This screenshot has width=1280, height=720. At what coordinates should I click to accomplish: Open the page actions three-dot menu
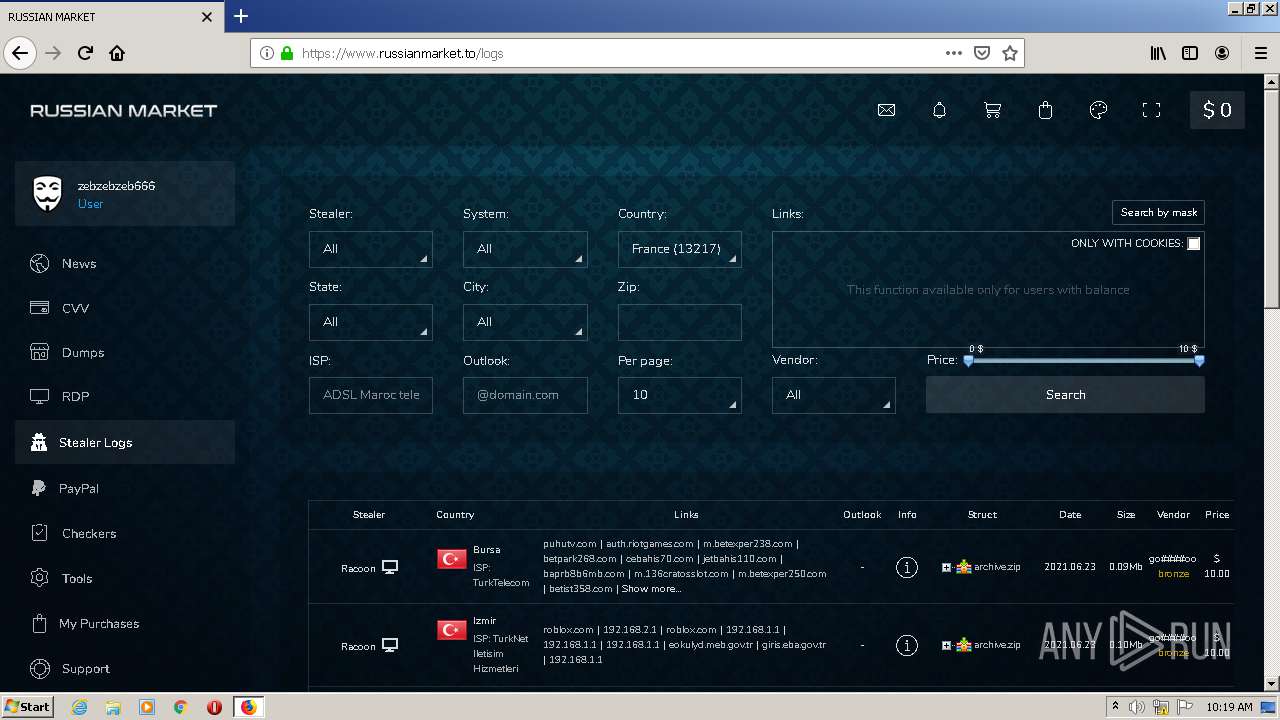[953, 53]
